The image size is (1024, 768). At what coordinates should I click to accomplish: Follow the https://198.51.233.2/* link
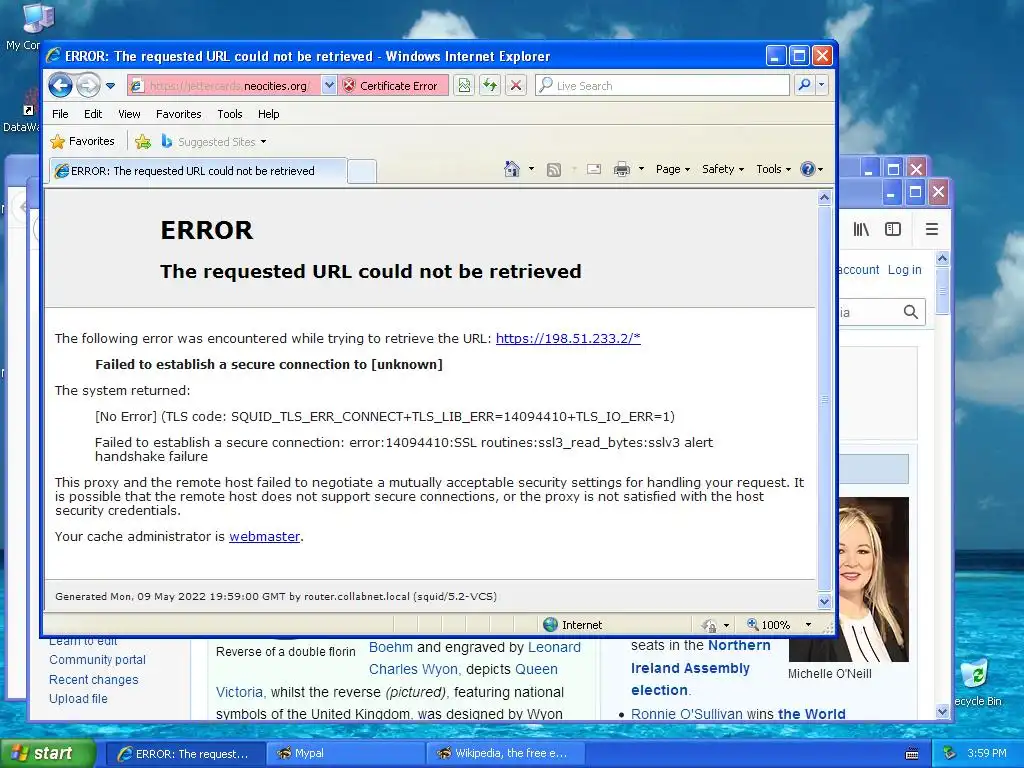point(568,338)
